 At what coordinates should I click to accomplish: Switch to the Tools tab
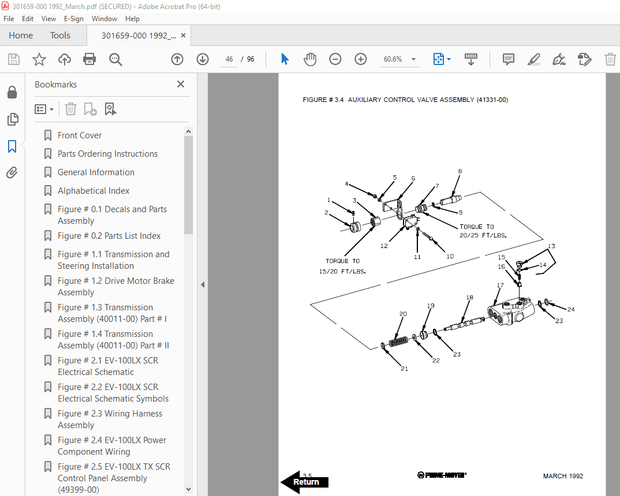click(60, 35)
